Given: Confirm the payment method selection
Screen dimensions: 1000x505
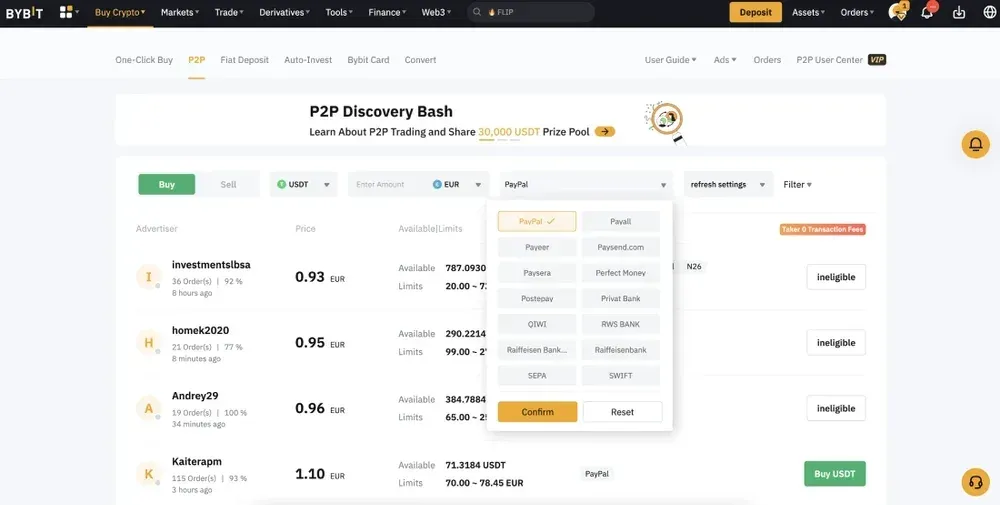Looking at the screenshot, I should tap(538, 412).
